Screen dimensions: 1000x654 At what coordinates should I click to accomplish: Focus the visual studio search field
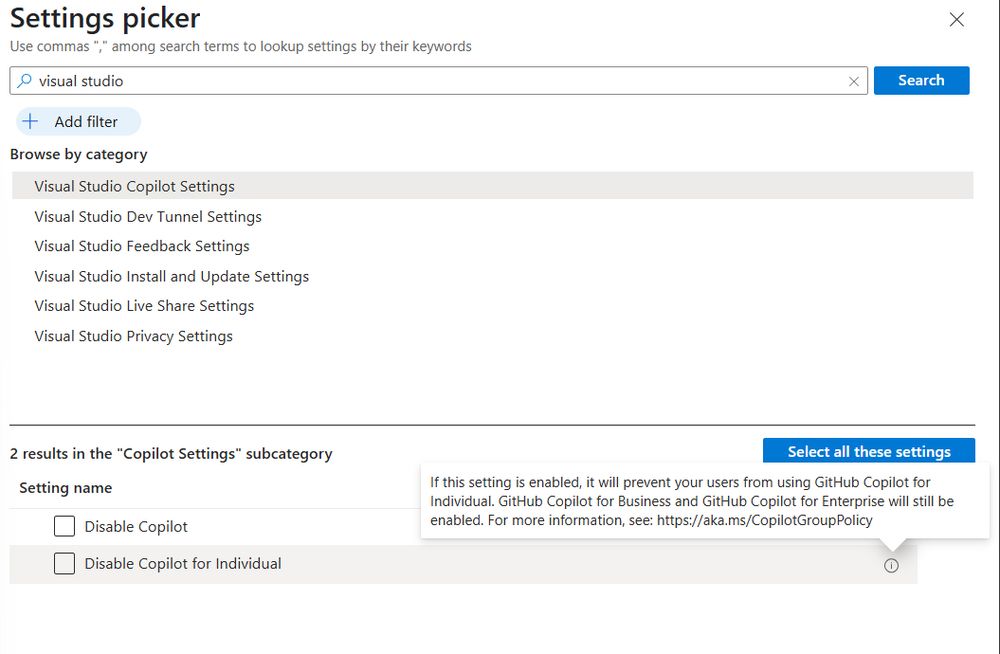pyautogui.click(x=438, y=81)
